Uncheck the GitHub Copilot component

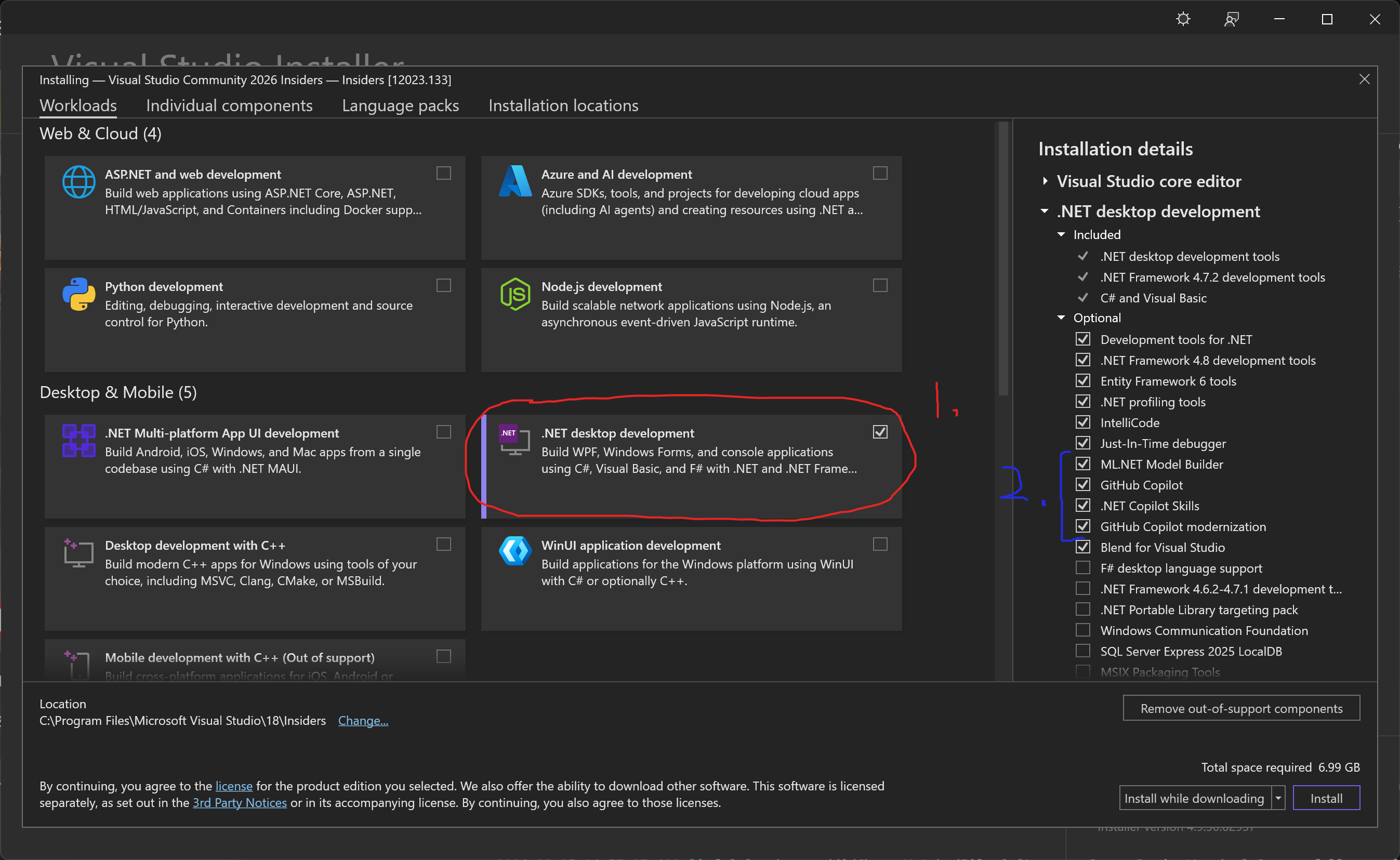pyautogui.click(x=1082, y=485)
